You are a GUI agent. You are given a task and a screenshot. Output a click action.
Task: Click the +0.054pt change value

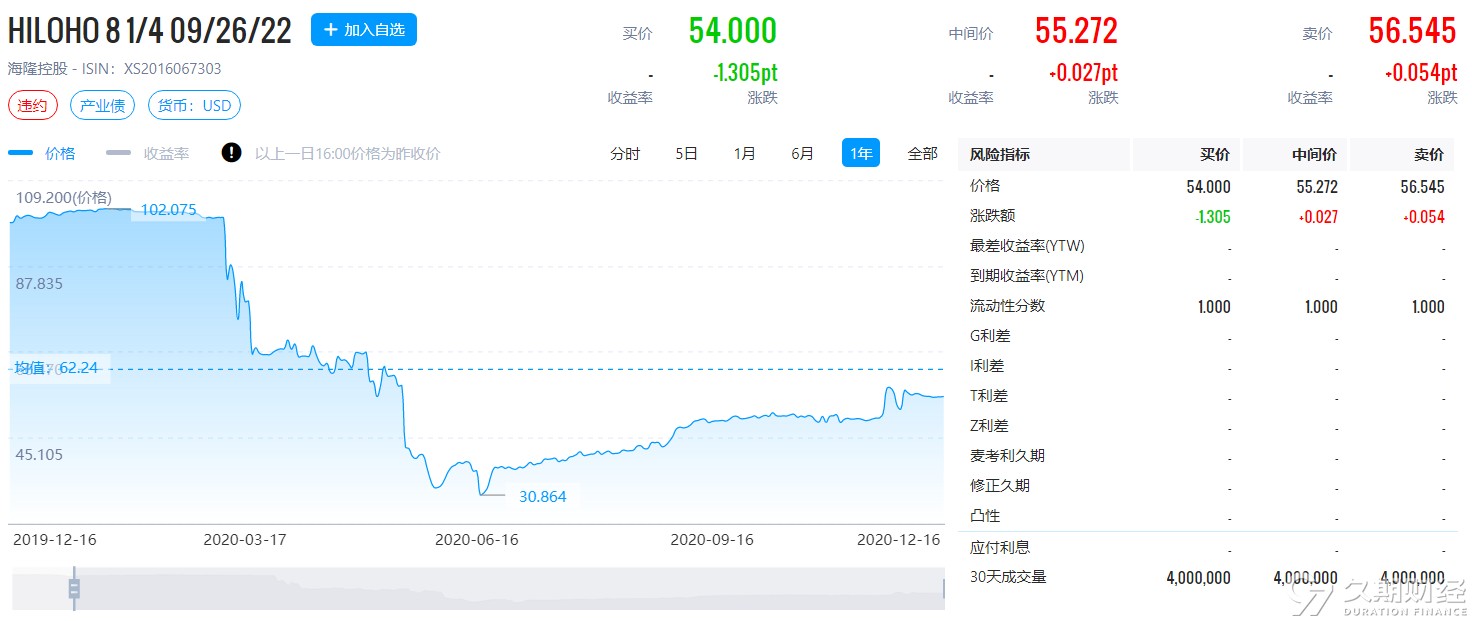(1421, 73)
